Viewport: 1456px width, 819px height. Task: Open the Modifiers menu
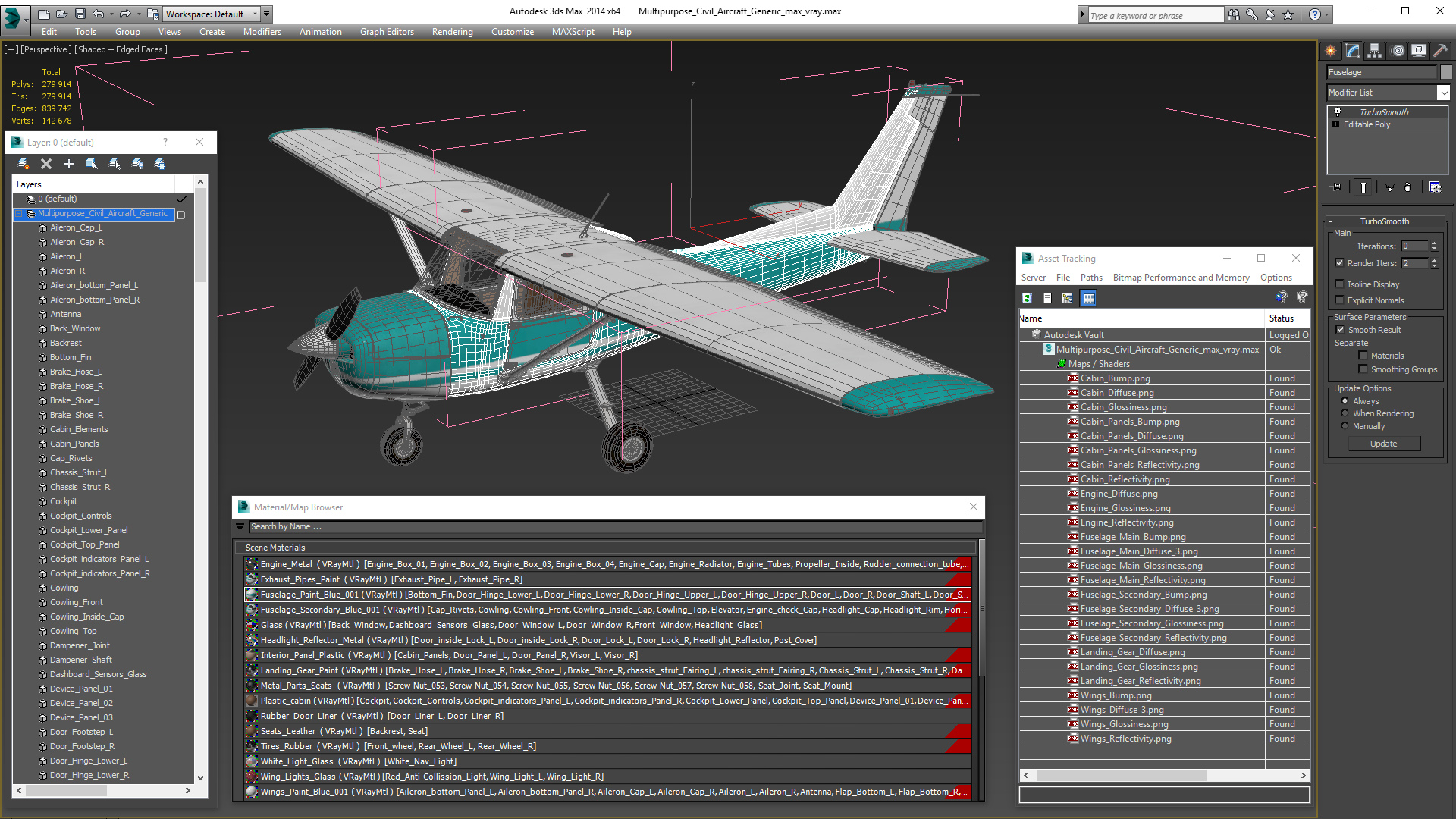pyautogui.click(x=262, y=32)
